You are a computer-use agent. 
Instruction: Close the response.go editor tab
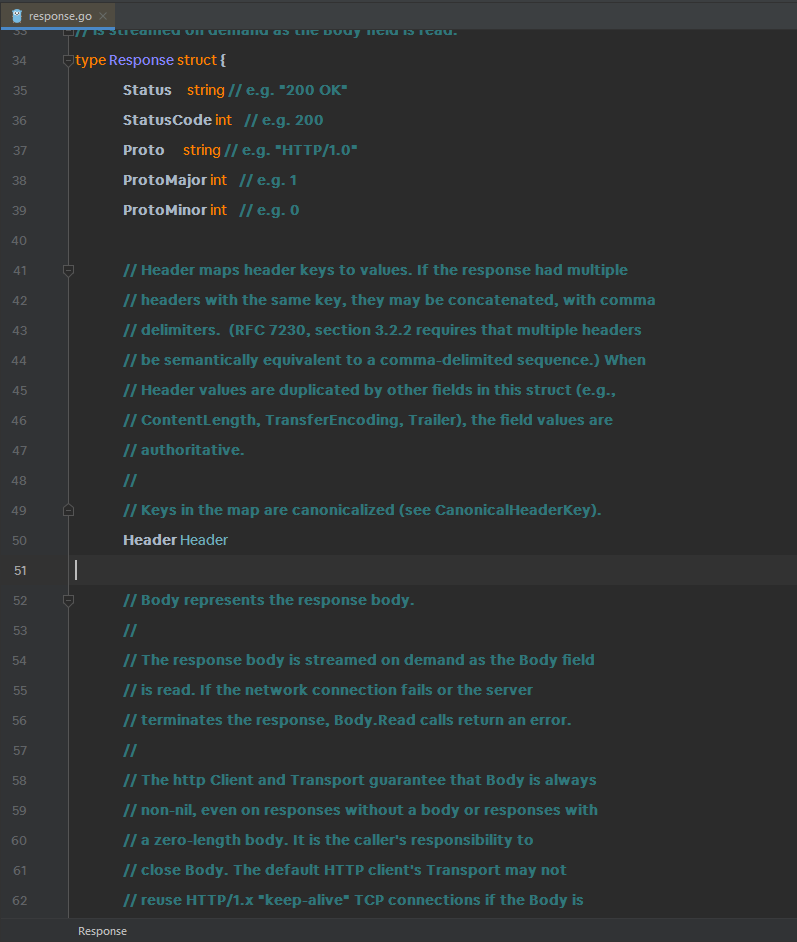pyautogui.click(x=103, y=16)
